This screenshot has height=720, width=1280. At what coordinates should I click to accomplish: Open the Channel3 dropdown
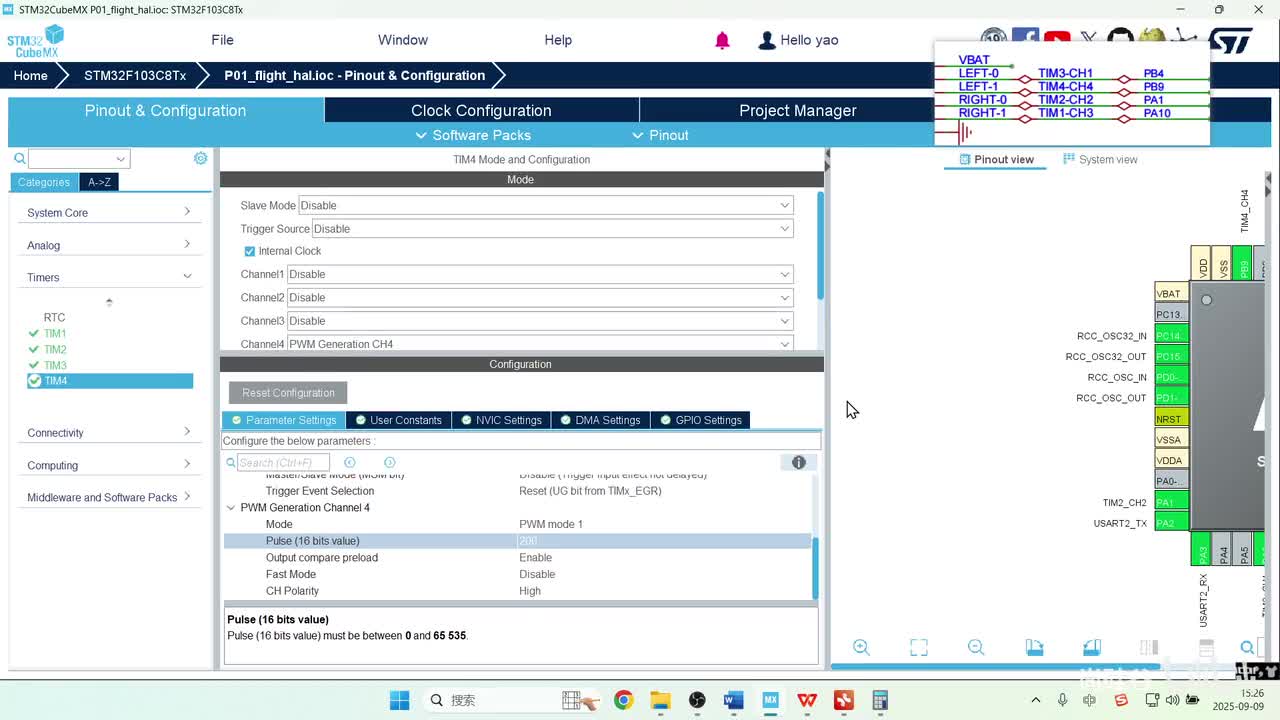pyautogui.click(x=541, y=321)
